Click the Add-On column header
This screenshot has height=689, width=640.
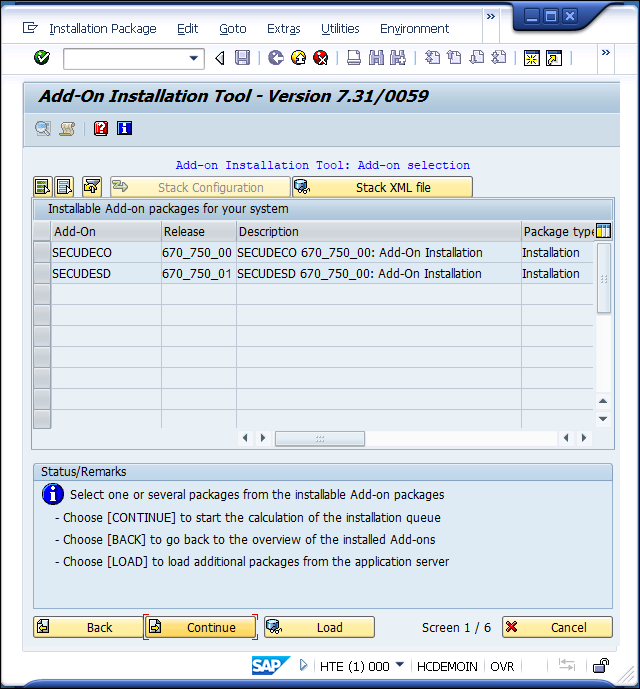[106, 232]
